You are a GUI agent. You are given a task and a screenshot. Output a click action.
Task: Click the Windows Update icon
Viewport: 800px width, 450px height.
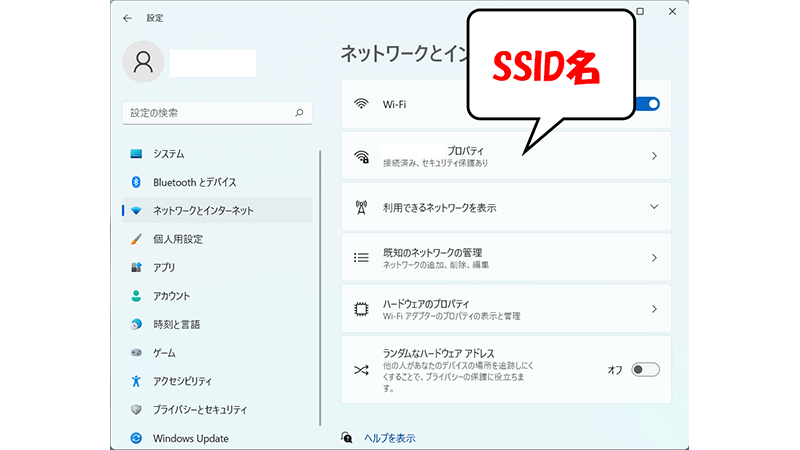[137, 438]
